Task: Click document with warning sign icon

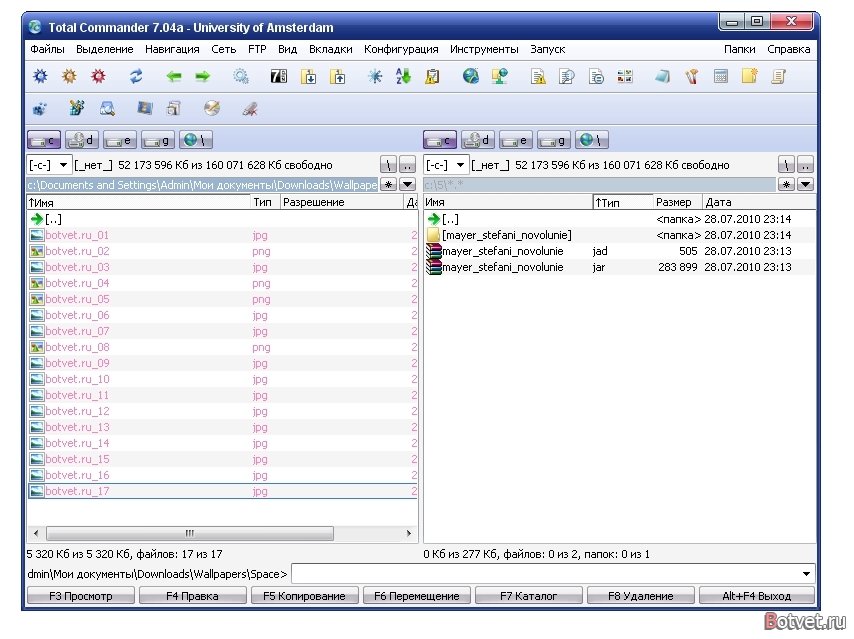Action: coord(538,76)
